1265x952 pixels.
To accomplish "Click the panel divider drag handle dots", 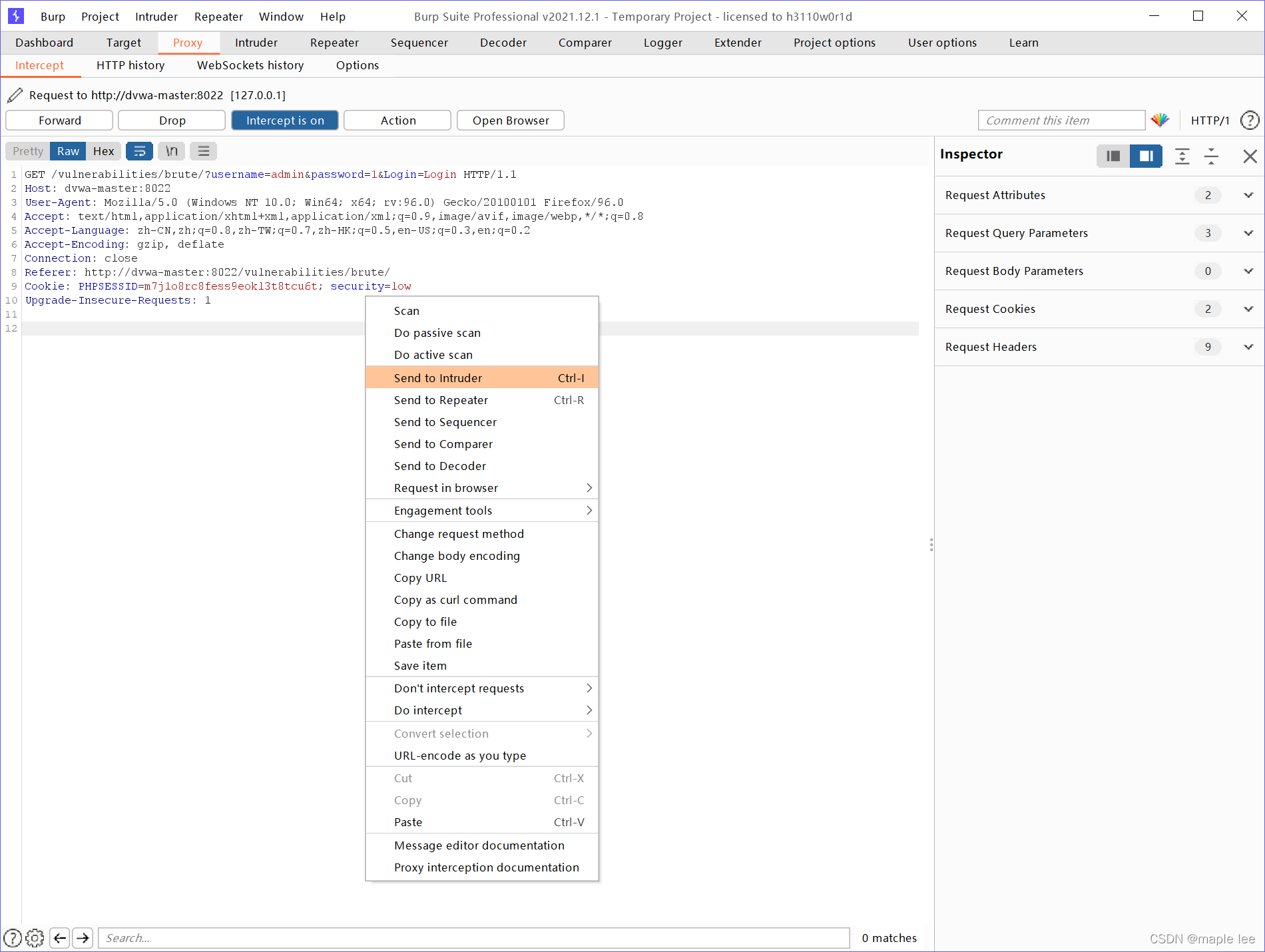I will 931,545.
